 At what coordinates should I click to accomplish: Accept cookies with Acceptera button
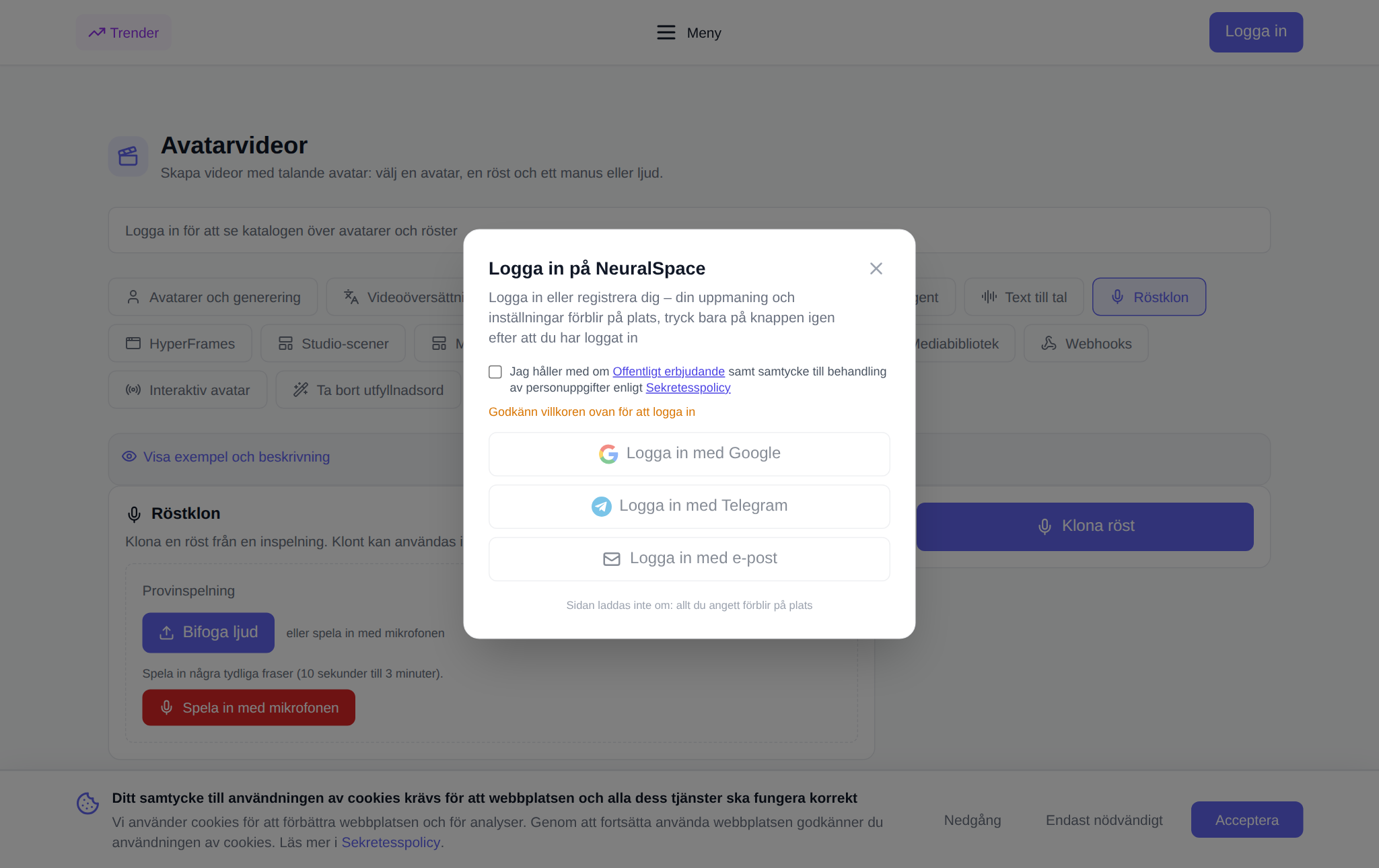coord(1246,820)
